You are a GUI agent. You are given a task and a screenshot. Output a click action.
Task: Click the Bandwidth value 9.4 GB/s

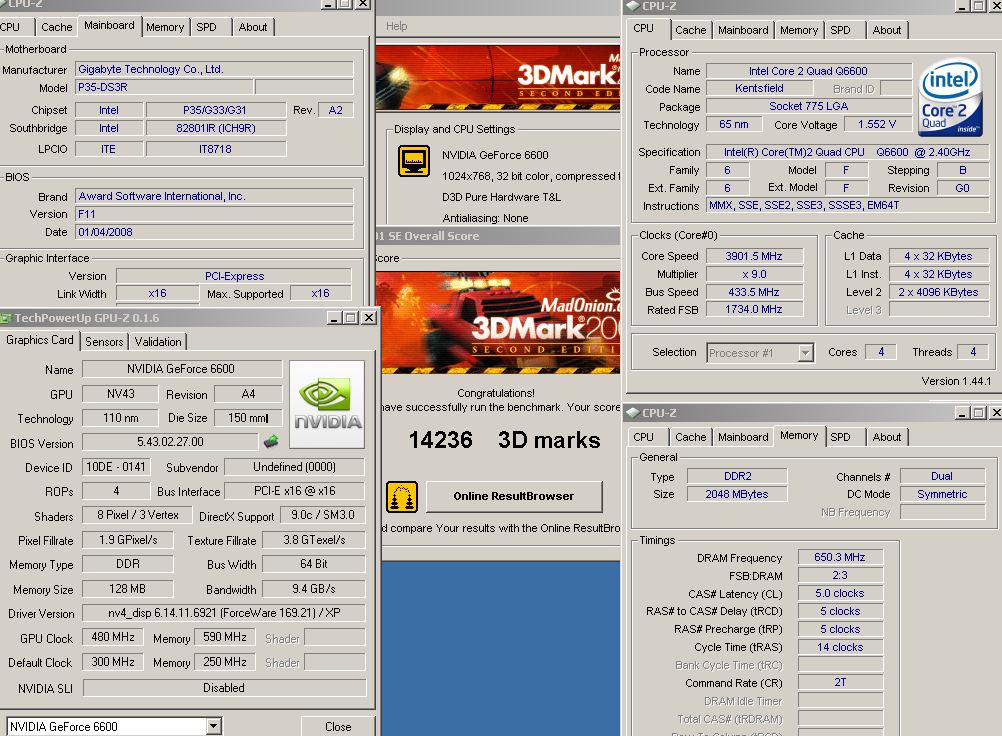click(x=314, y=588)
